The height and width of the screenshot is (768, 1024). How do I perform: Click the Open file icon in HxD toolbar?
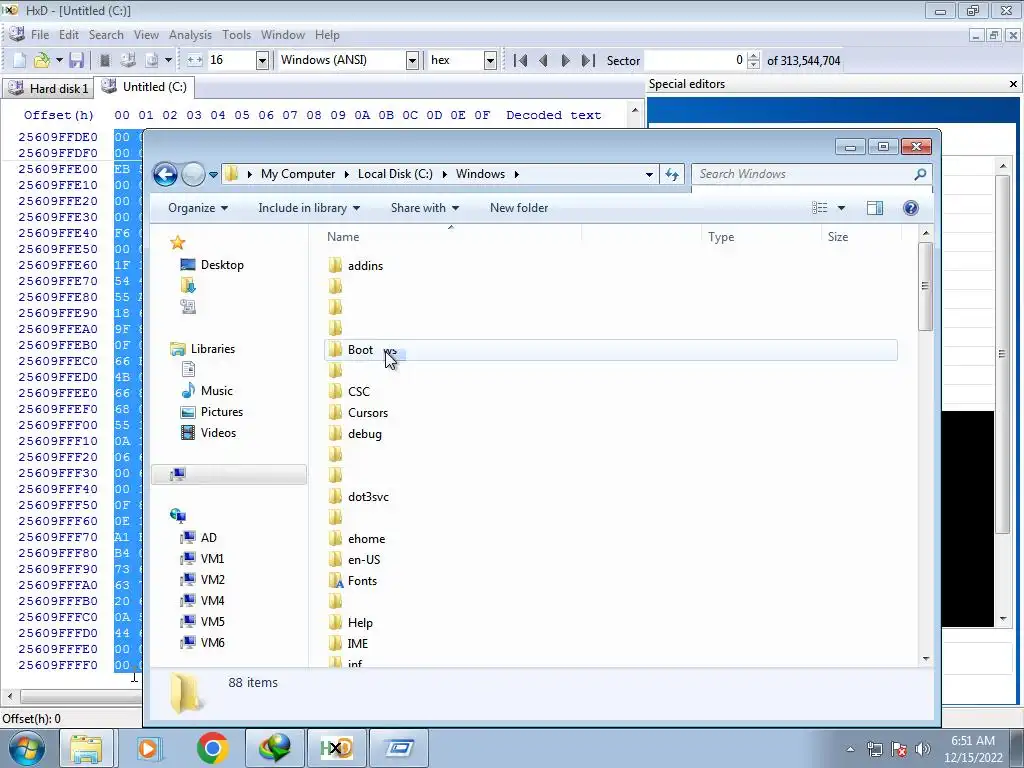click(x=42, y=60)
